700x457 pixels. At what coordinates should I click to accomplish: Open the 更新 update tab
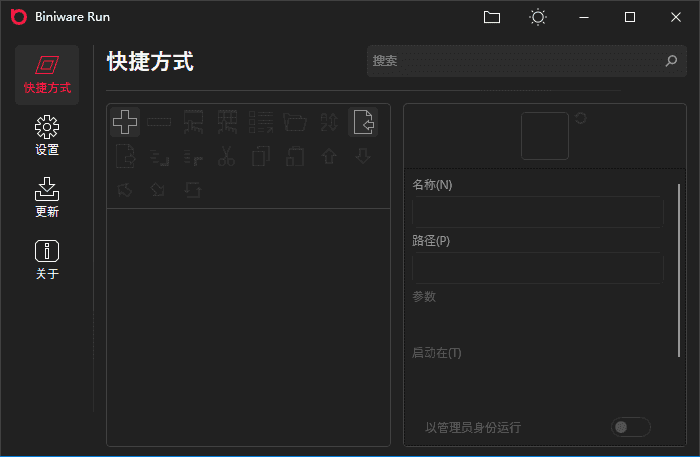[47, 197]
